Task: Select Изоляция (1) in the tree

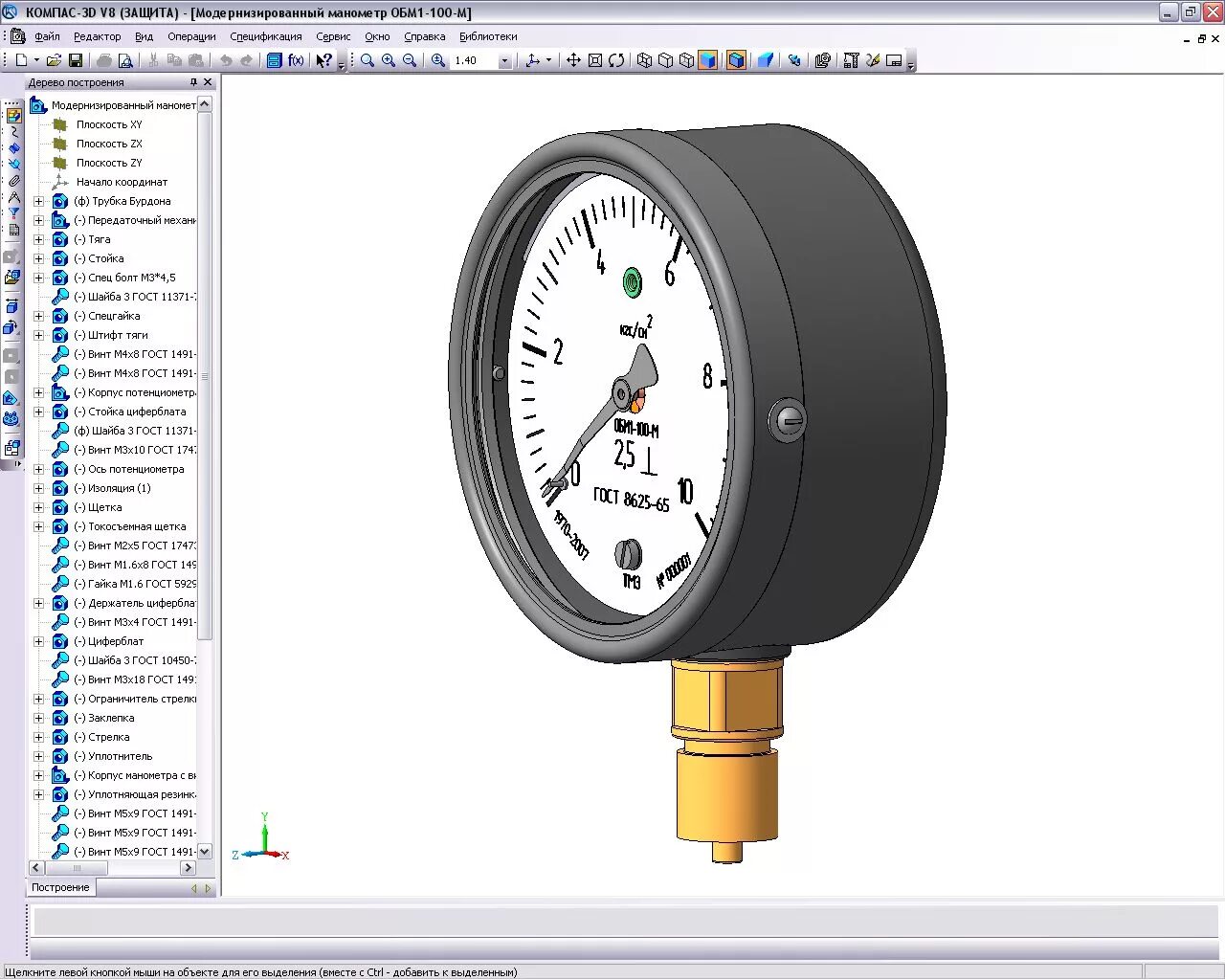Action: [112, 488]
